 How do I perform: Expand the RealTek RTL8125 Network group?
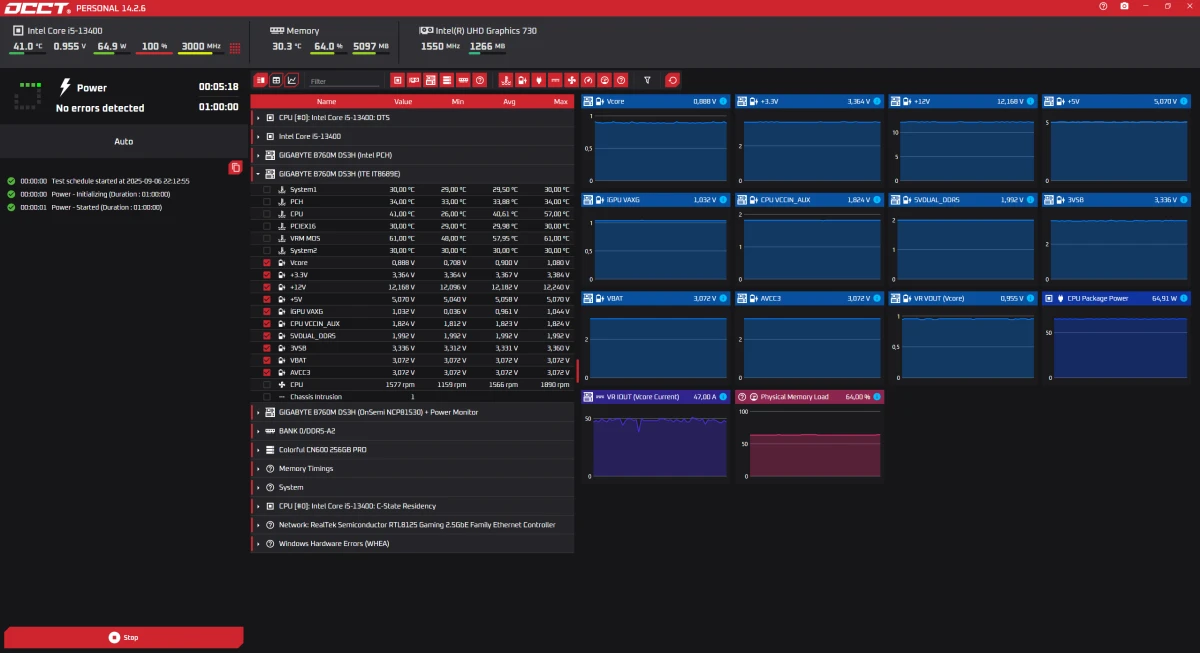coord(258,525)
